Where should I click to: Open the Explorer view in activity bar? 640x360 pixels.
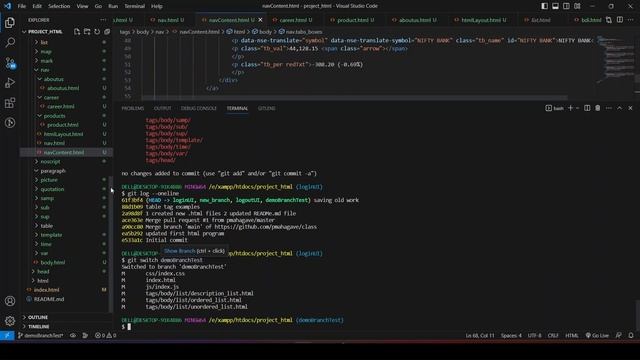[10, 22]
